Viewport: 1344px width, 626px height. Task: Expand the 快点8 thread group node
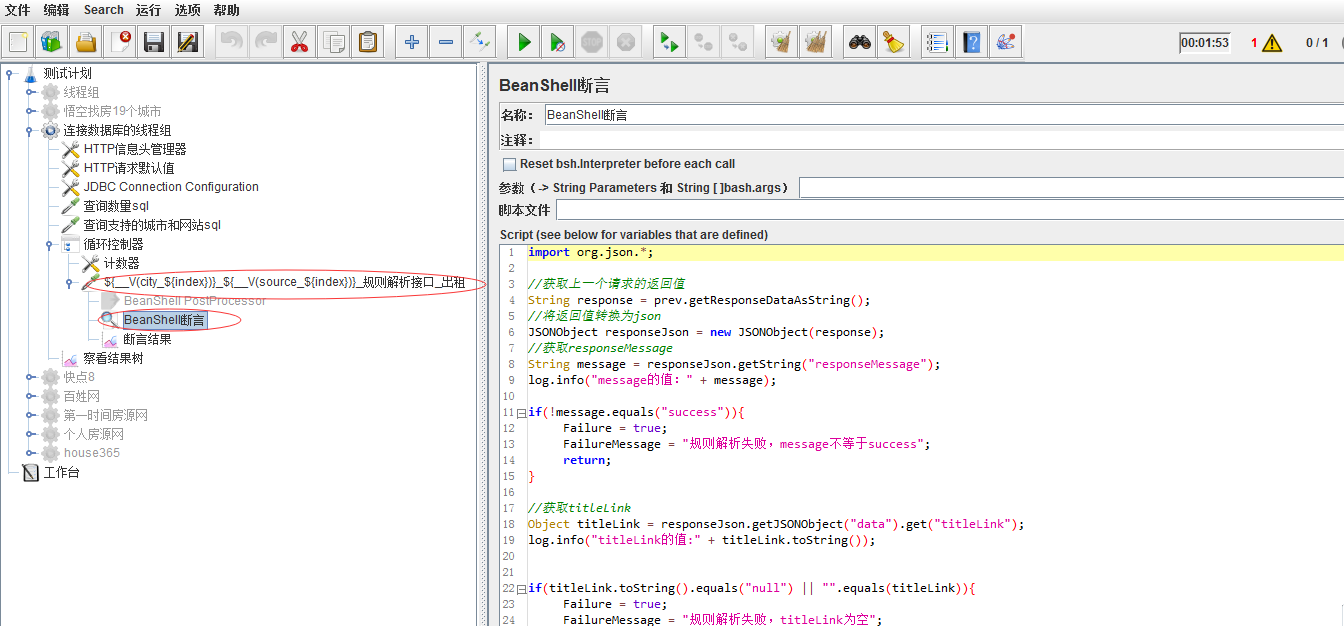pos(31,377)
